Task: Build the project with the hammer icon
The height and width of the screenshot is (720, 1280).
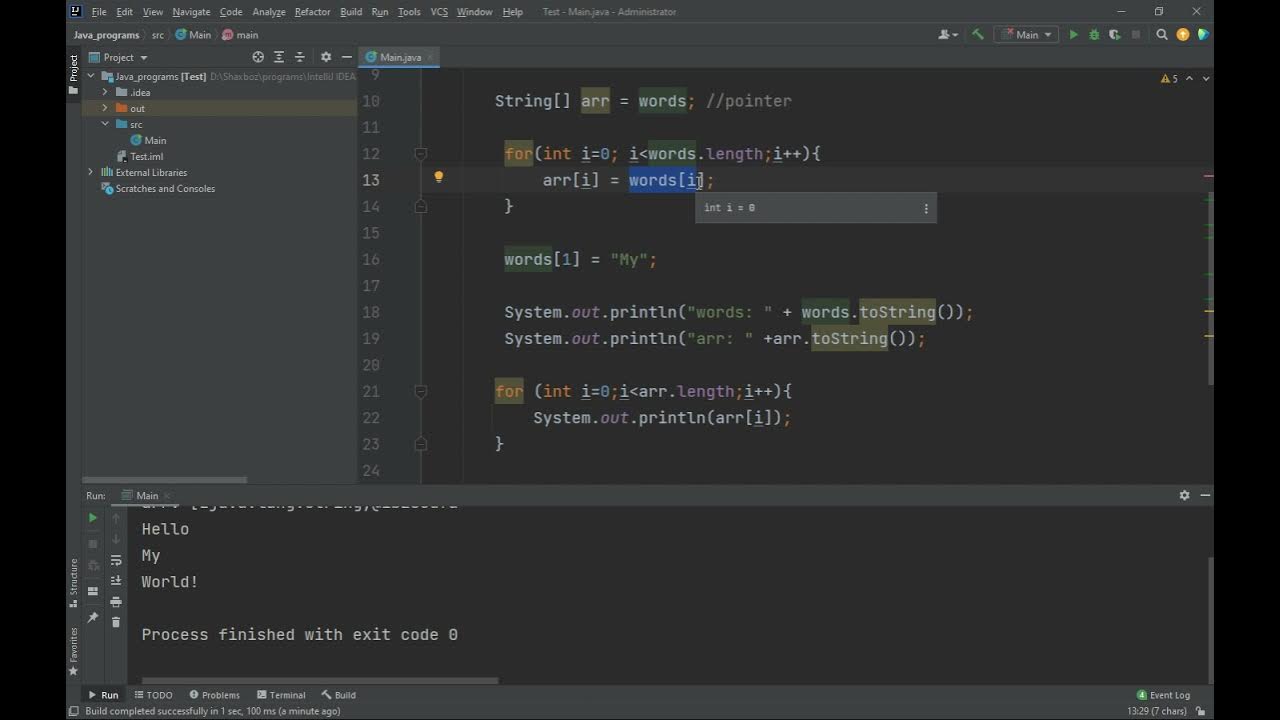Action: [977, 34]
